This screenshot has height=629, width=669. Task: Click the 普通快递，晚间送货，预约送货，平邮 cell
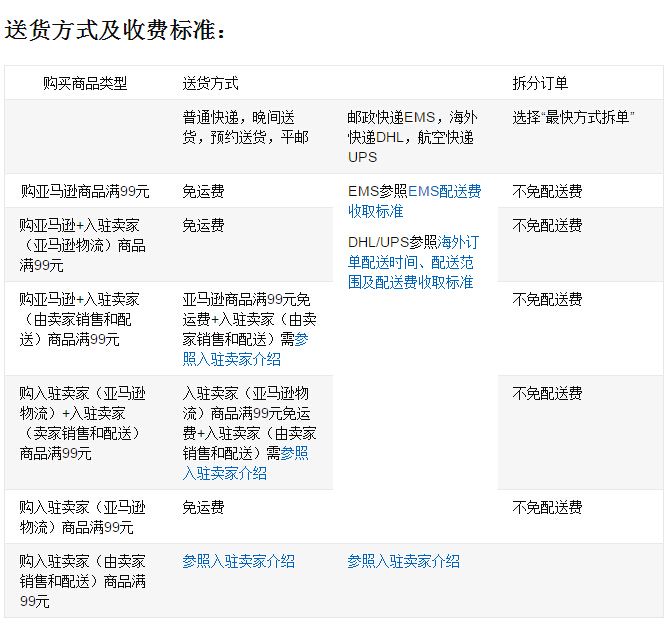[x=246, y=127]
